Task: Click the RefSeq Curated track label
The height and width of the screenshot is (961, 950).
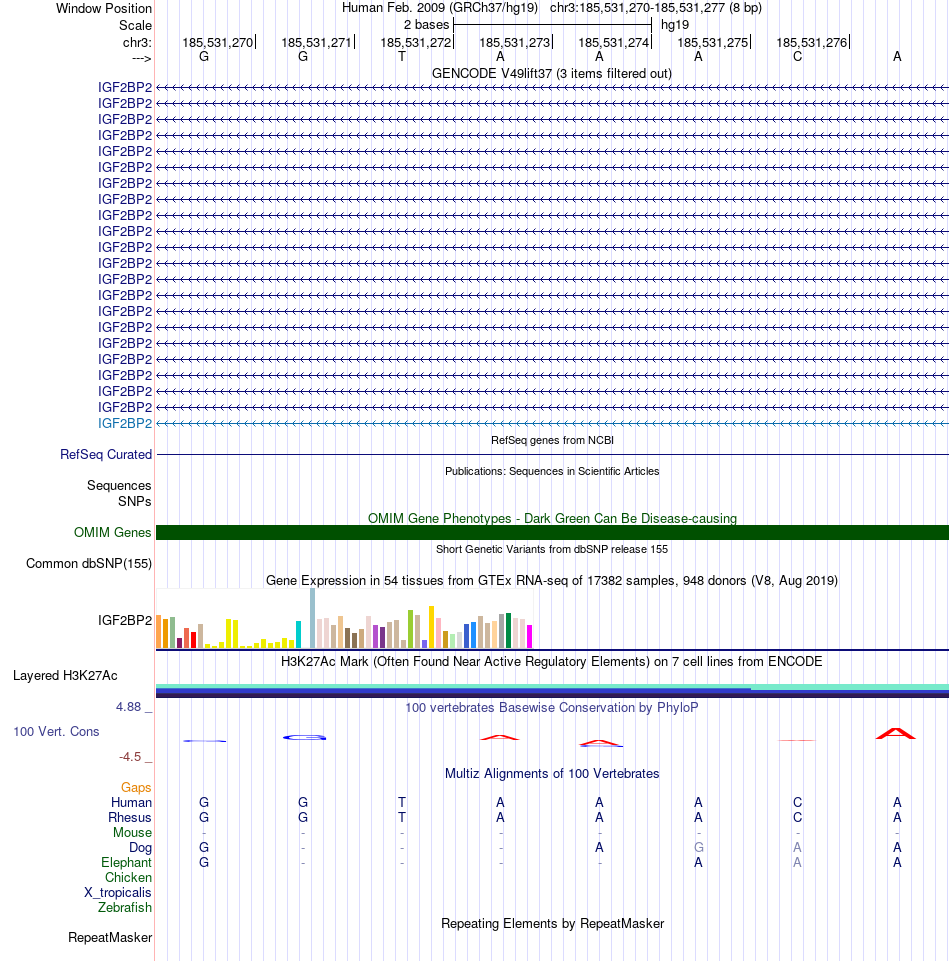Action: pos(106,455)
